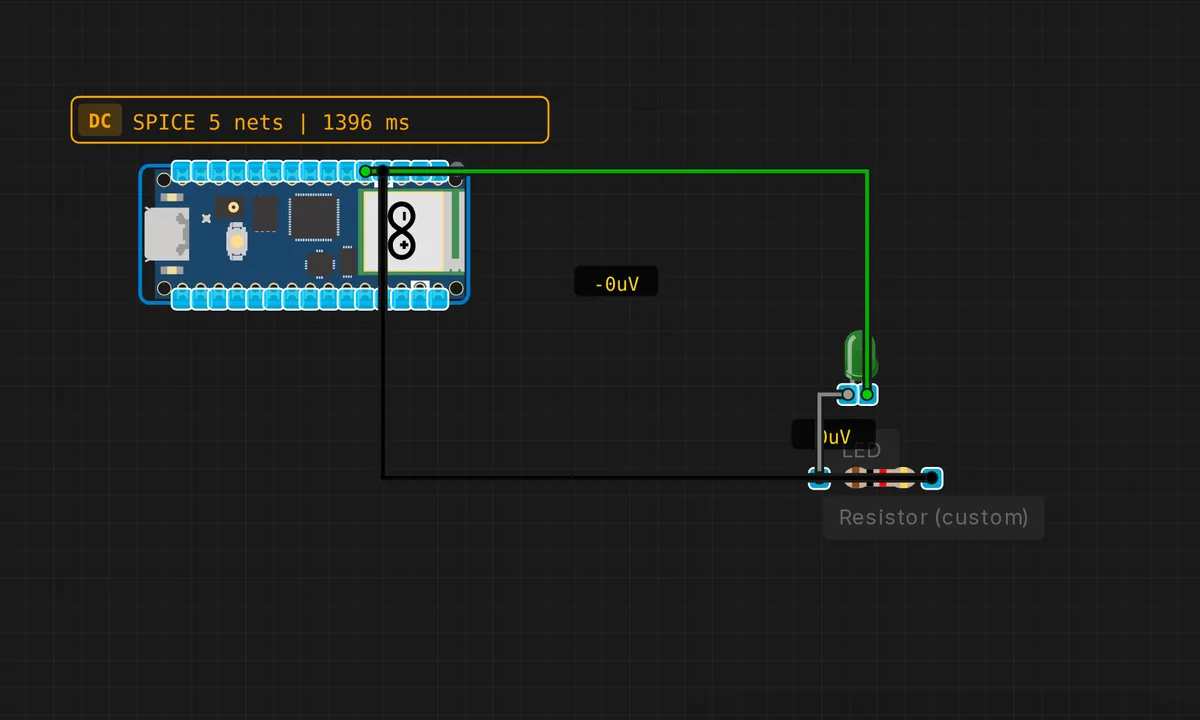The width and height of the screenshot is (1200, 720).
Task: Click the "-0uV" voltage probe label
Action: coord(616,284)
